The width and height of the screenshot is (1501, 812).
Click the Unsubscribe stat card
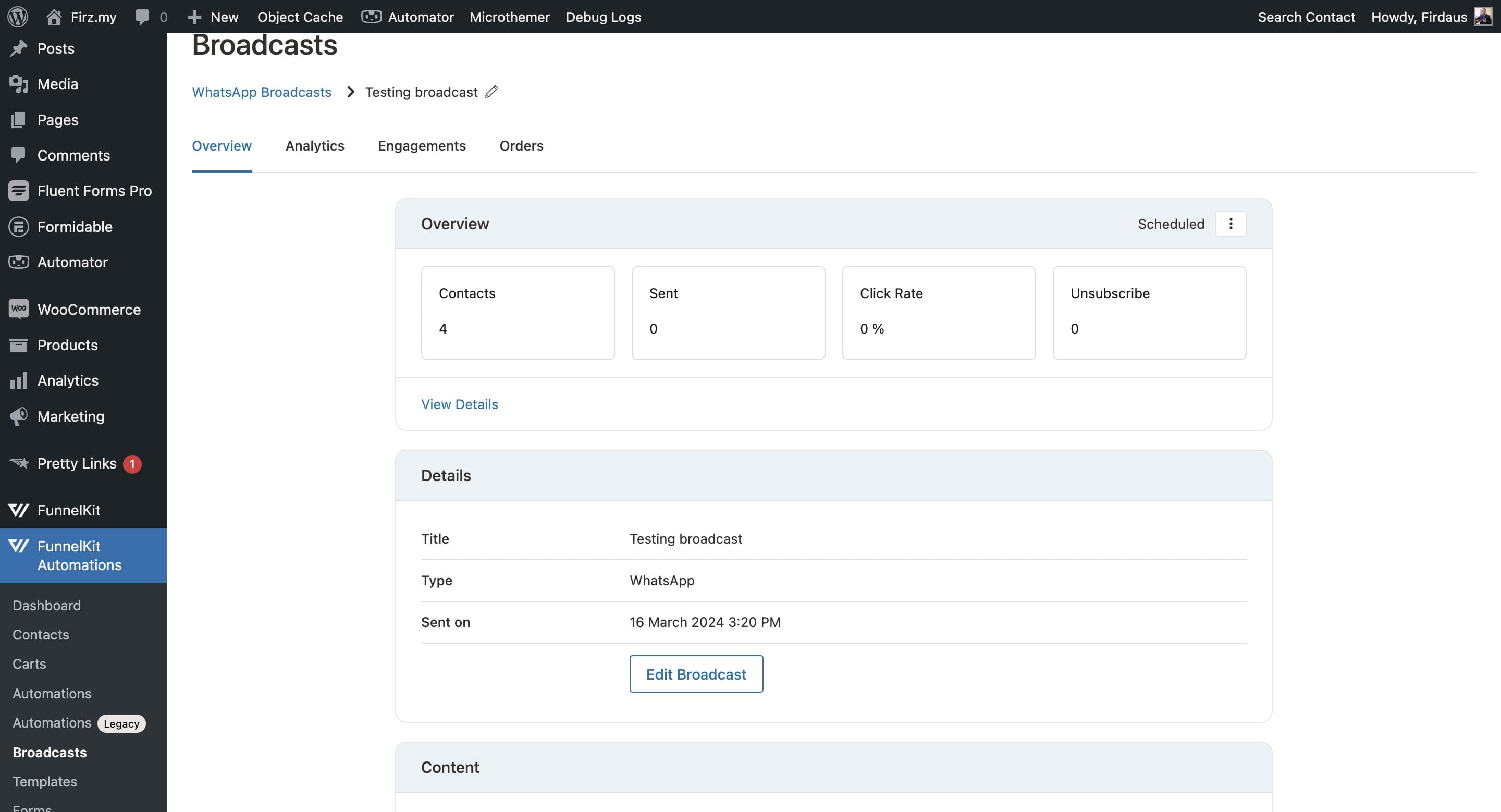coord(1150,313)
